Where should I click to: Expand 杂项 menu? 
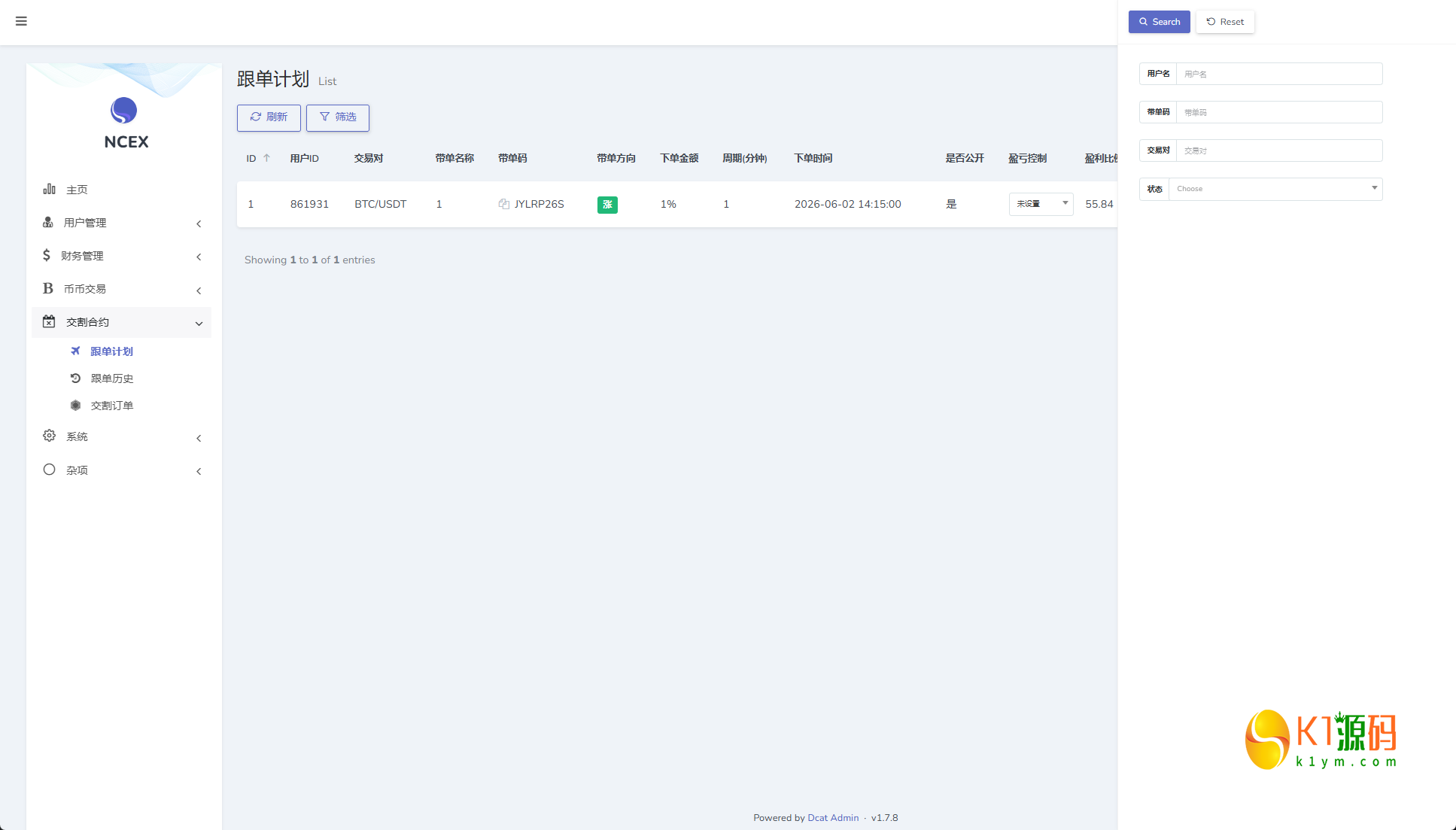[x=121, y=470]
